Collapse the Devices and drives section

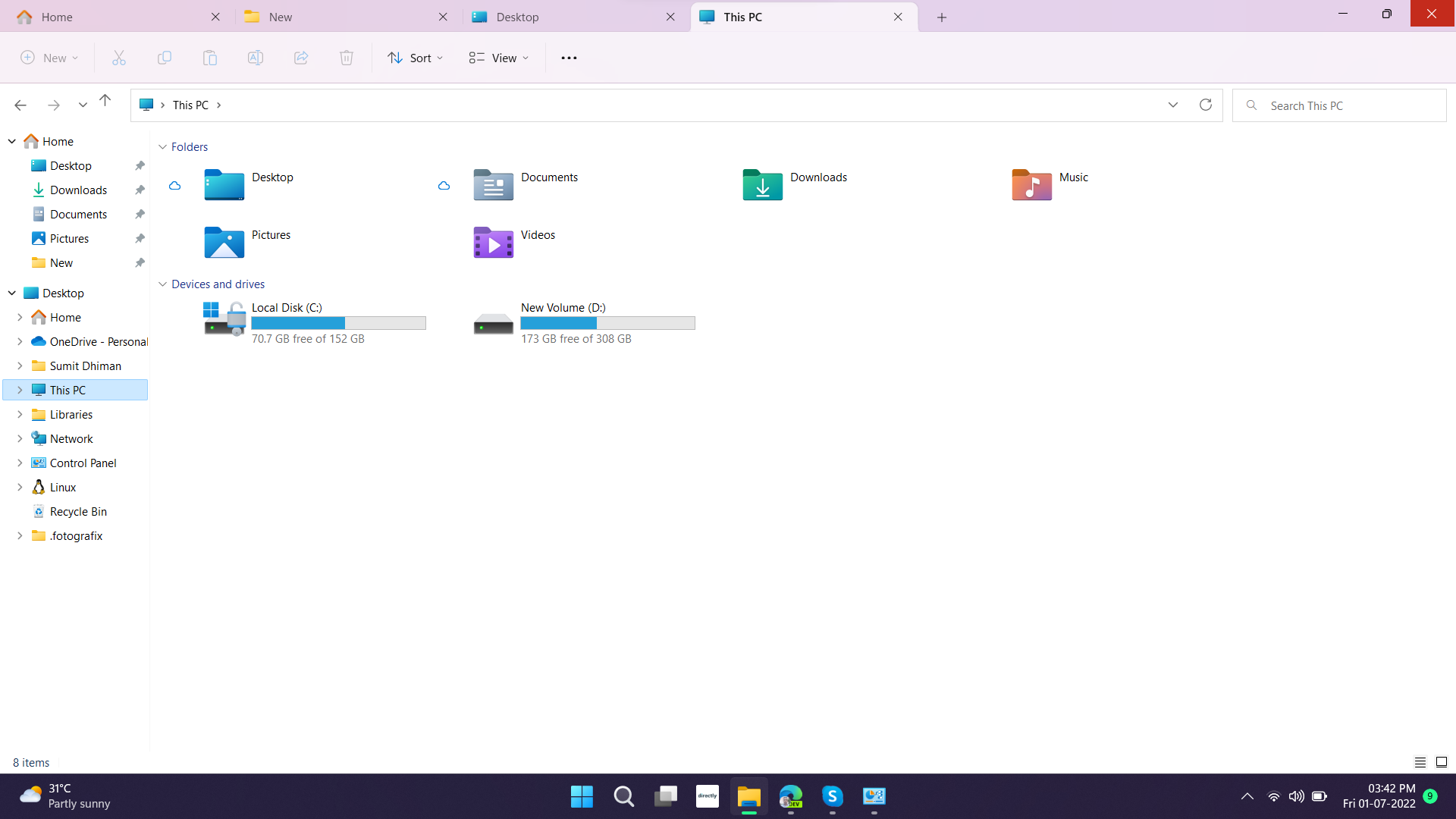coord(163,284)
